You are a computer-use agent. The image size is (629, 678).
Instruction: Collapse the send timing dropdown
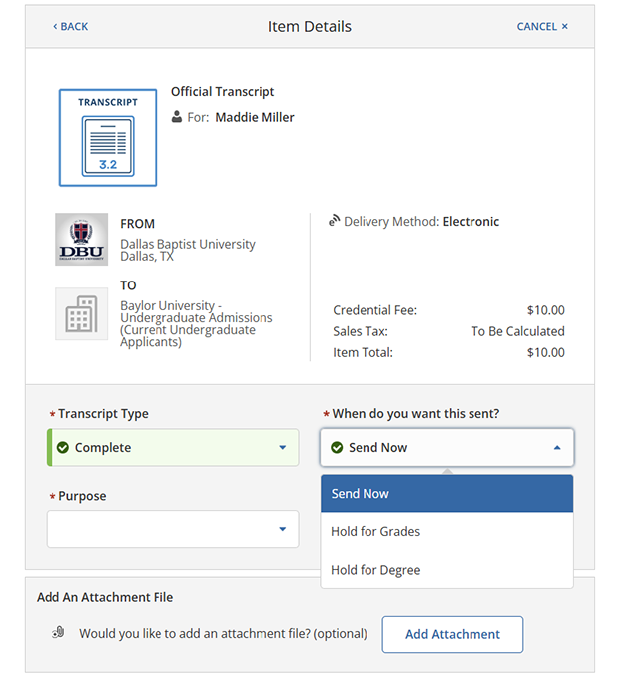click(557, 448)
